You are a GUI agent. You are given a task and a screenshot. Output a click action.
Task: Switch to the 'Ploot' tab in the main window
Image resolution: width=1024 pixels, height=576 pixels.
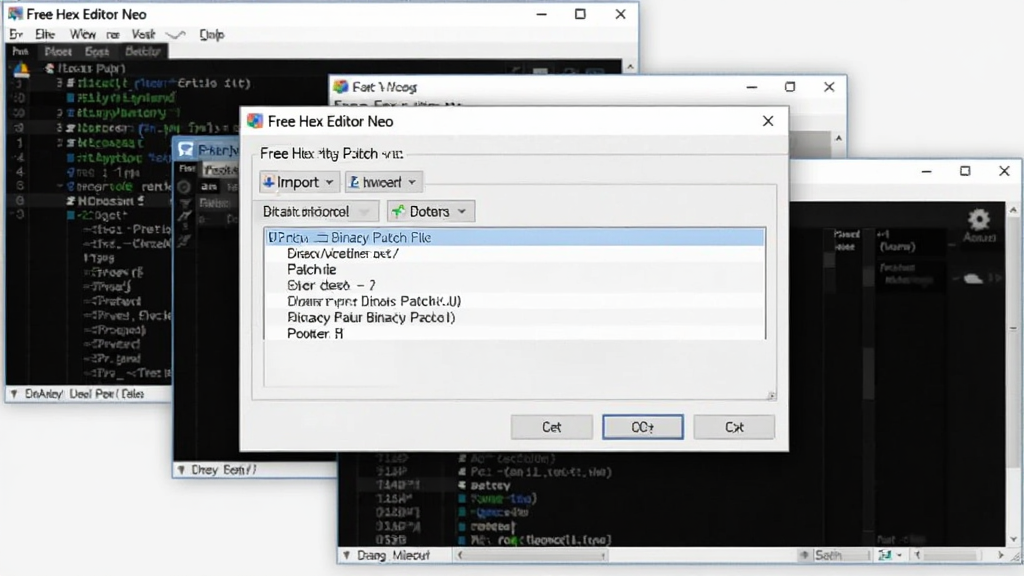coord(58,52)
